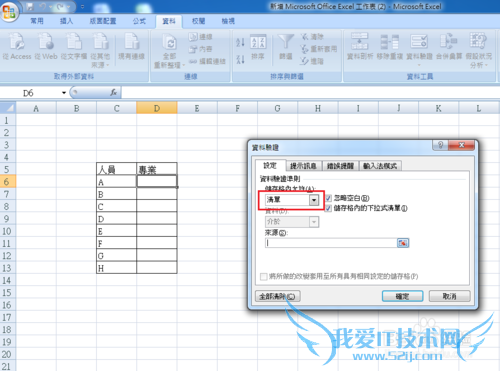Click the Office button logo
This screenshot has height=371, width=500.
point(9,11)
